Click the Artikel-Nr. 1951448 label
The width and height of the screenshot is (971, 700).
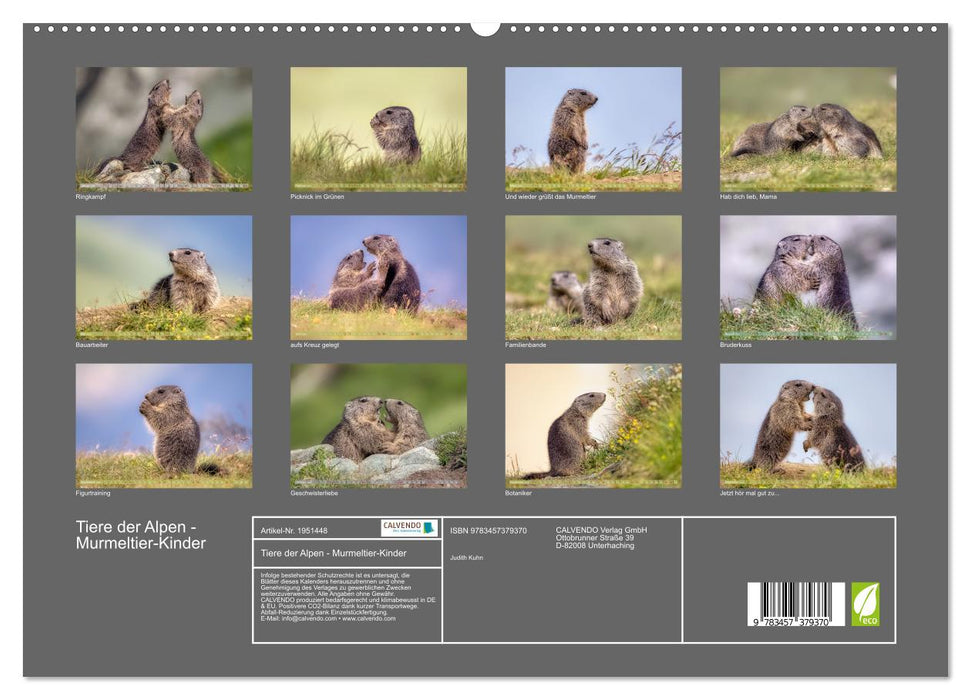pyautogui.click(x=293, y=530)
